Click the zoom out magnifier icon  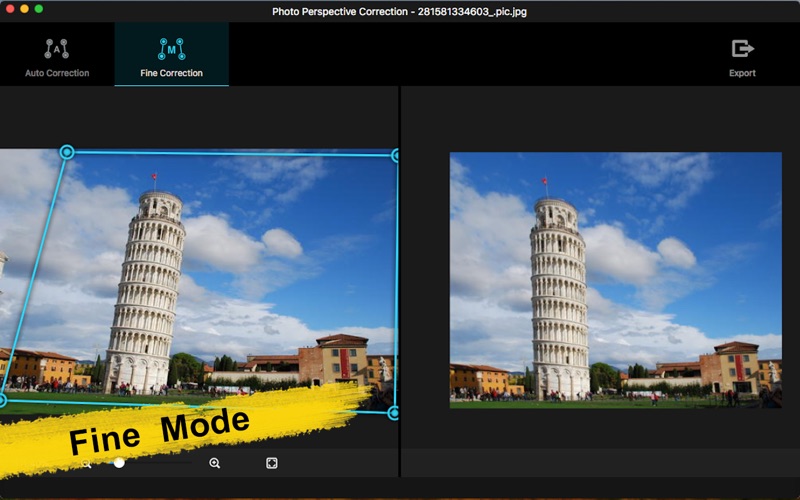[87, 463]
